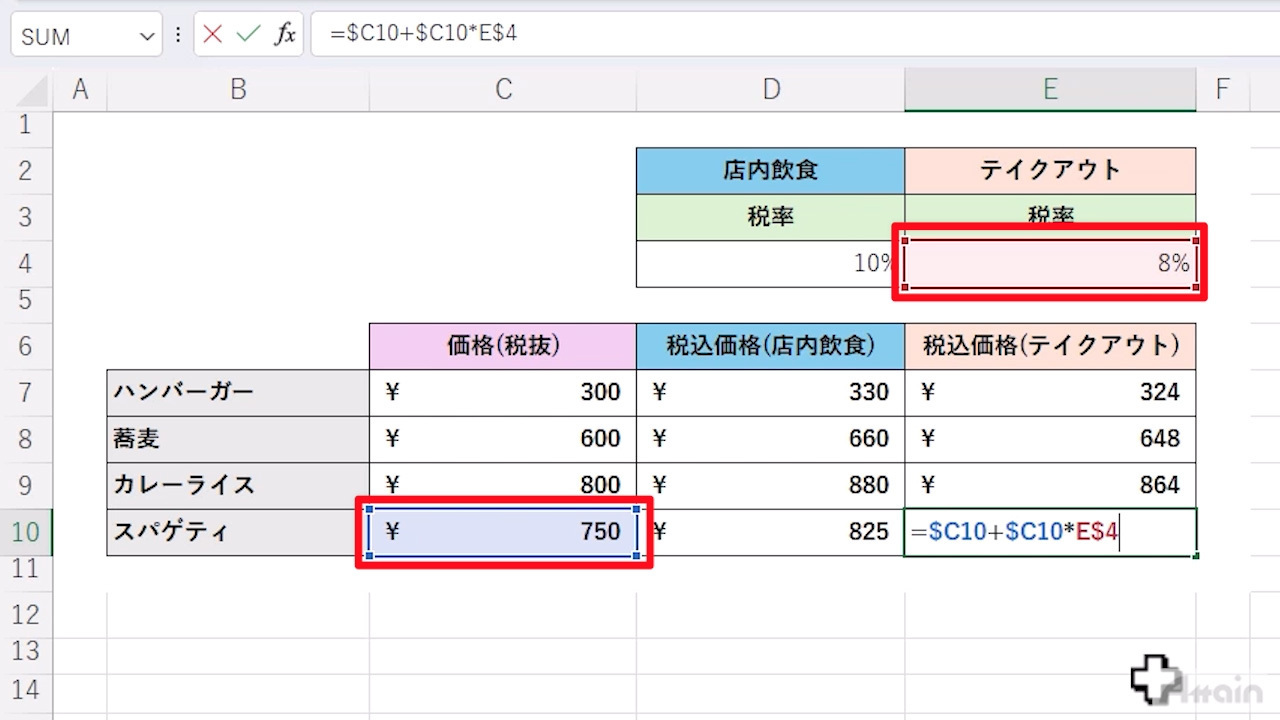Click the ¥324 takeout price cell
1280x720 pixels.
click(x=1050, y=392)
